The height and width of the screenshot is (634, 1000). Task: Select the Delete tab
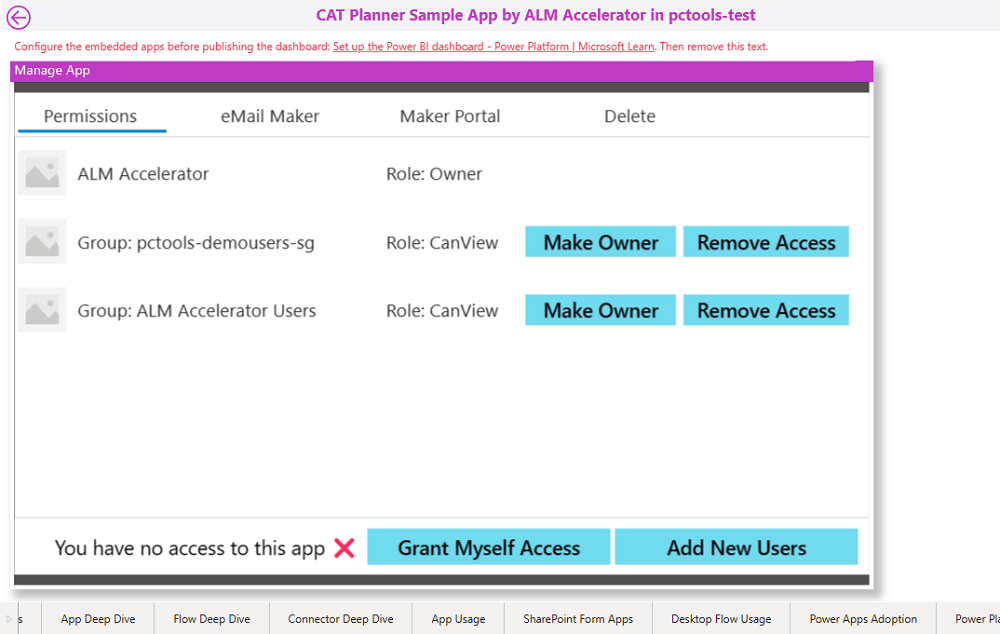pyautogui.click(x=629, y=116)
